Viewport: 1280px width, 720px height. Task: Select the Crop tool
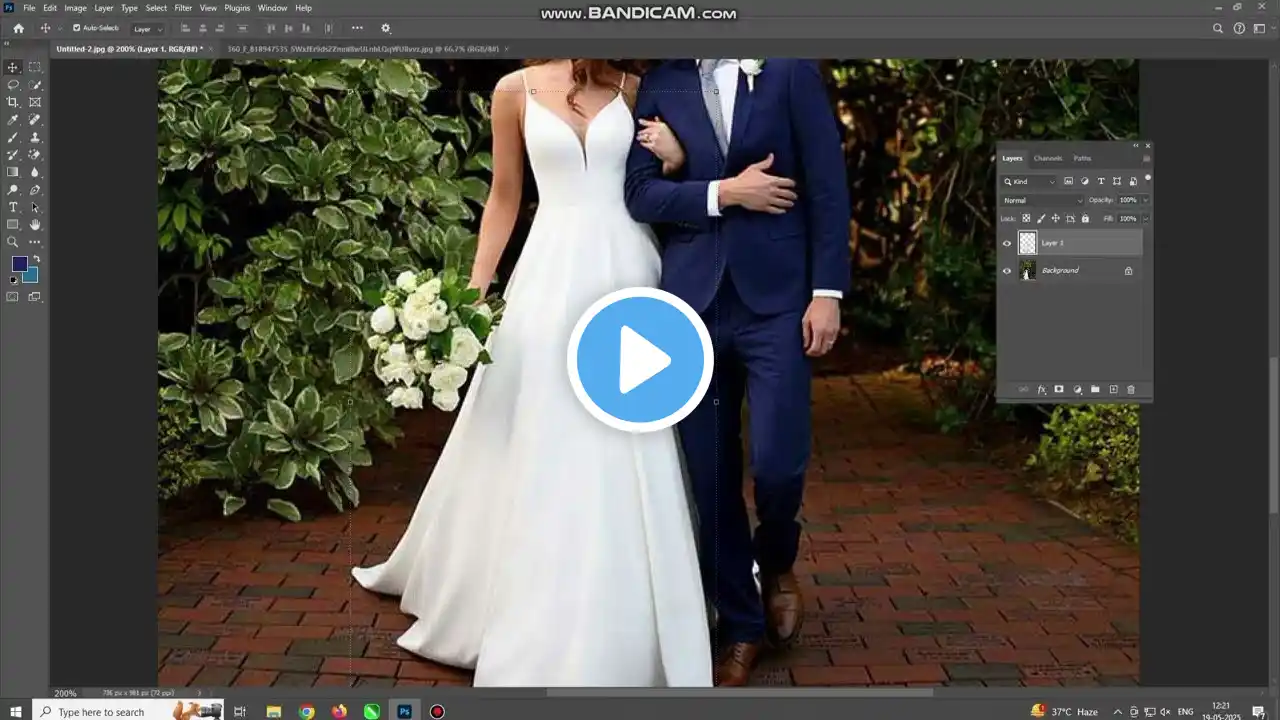(13, 102)
